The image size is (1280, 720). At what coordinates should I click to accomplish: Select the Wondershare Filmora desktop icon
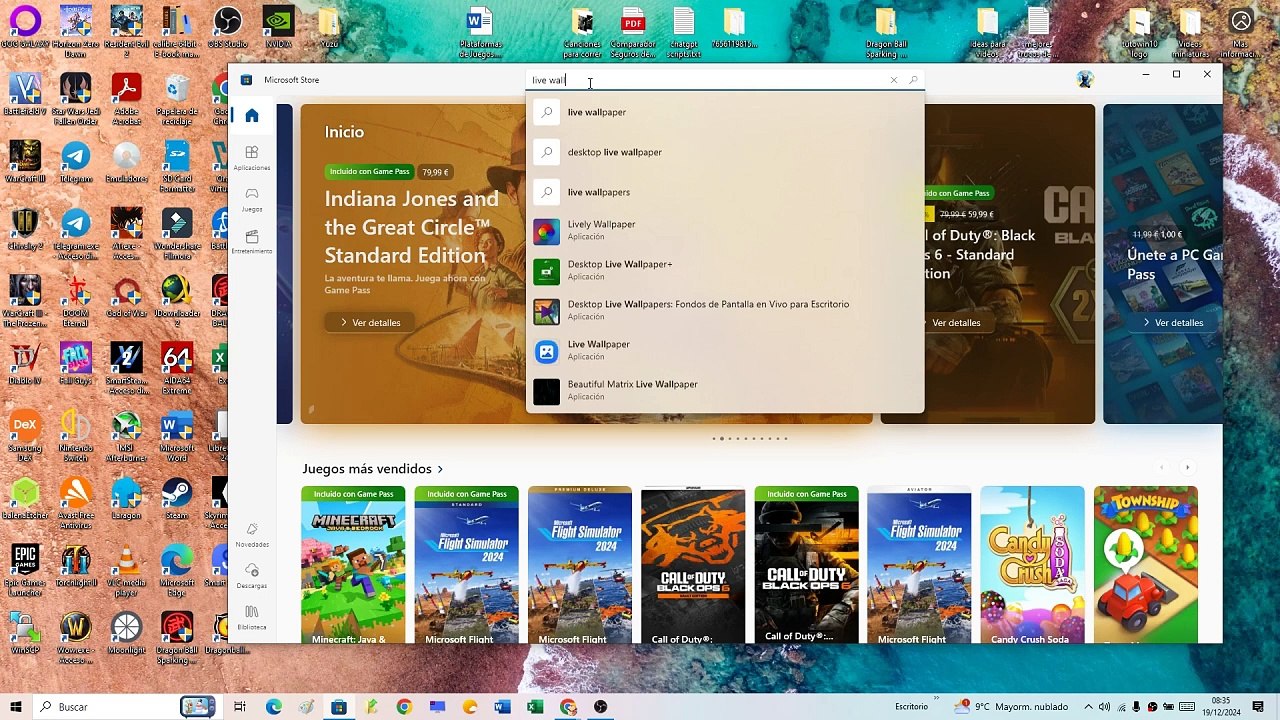click(177, 232)
